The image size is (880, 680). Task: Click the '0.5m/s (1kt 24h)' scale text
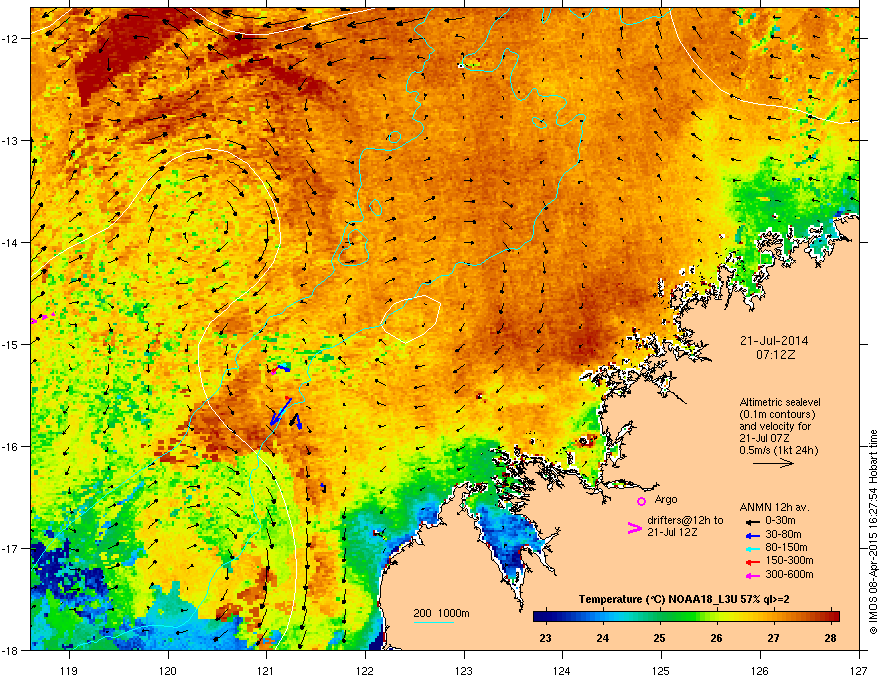coord(778,450)
